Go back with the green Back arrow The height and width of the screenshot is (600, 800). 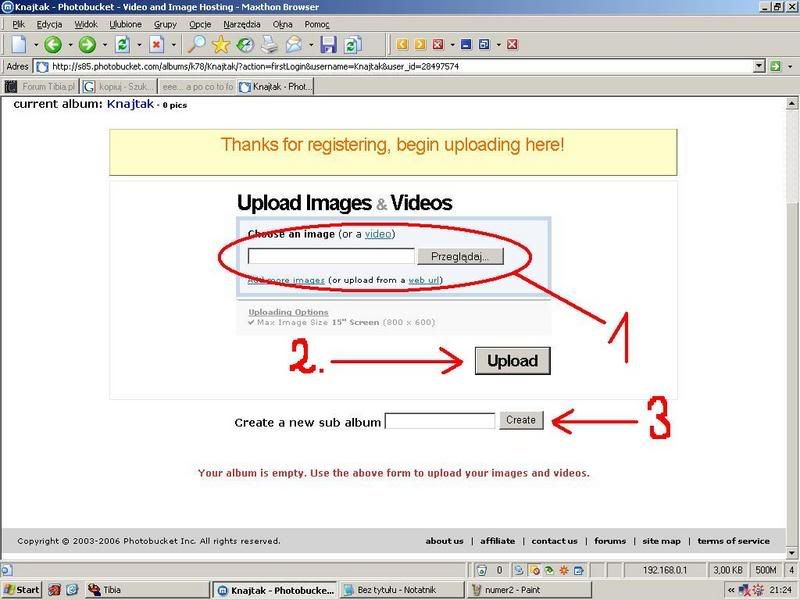coord(53,44)
